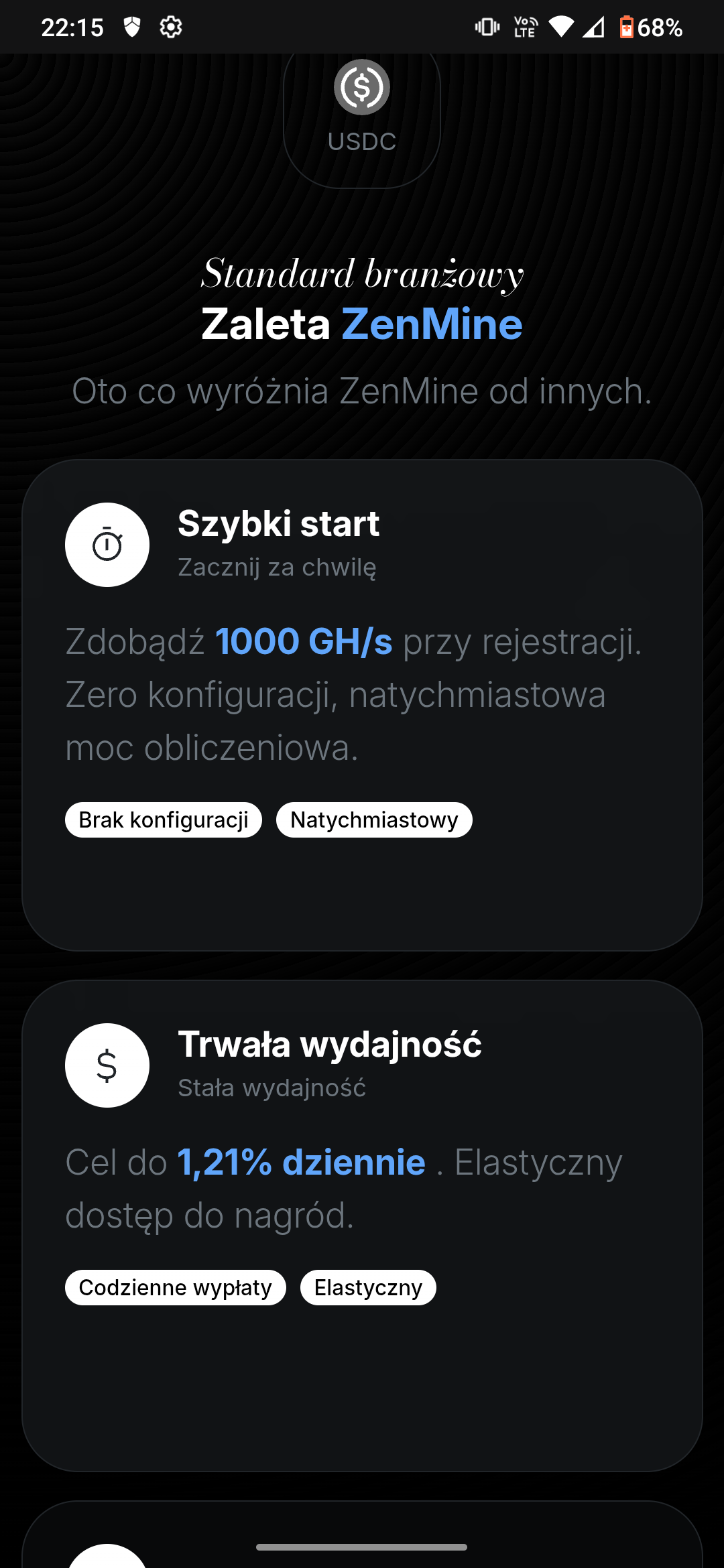724x1568 pixels.
Task: Select the Natychmiastowy tag
Action: coord(374,820)
